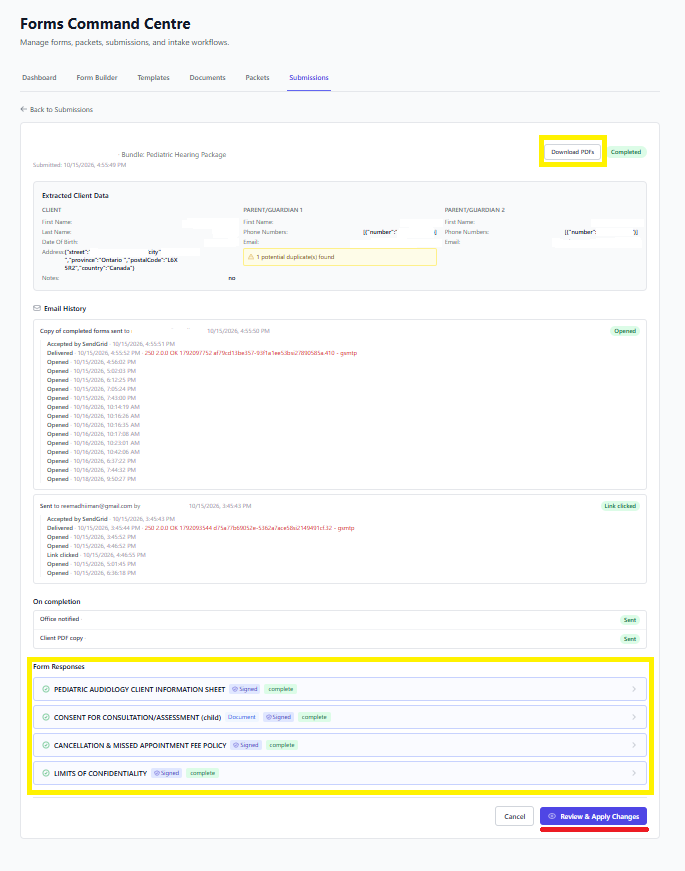
Task: Click the Download PDFs button
Action: coord(573,152)
